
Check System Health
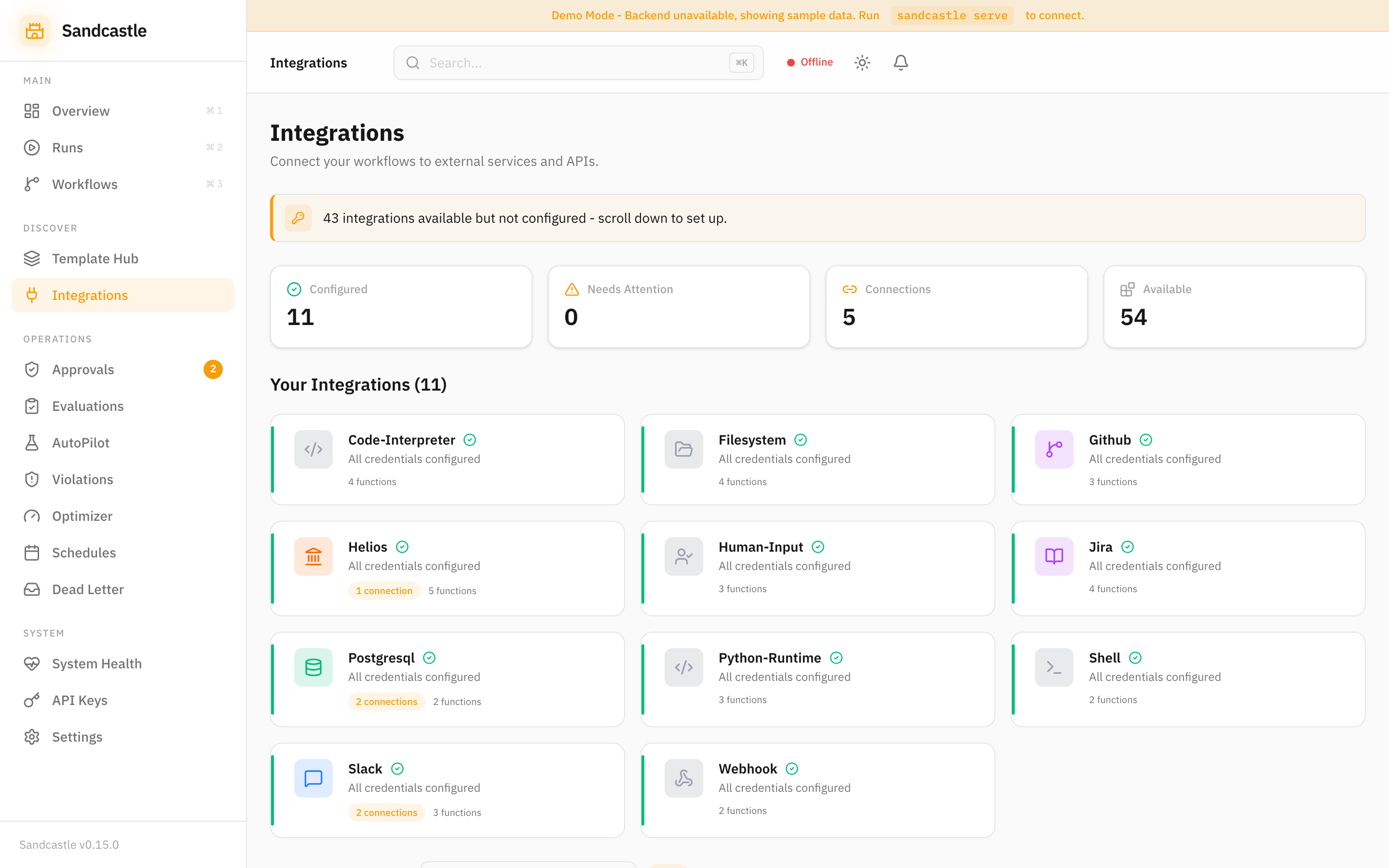[x=96, y=663]
